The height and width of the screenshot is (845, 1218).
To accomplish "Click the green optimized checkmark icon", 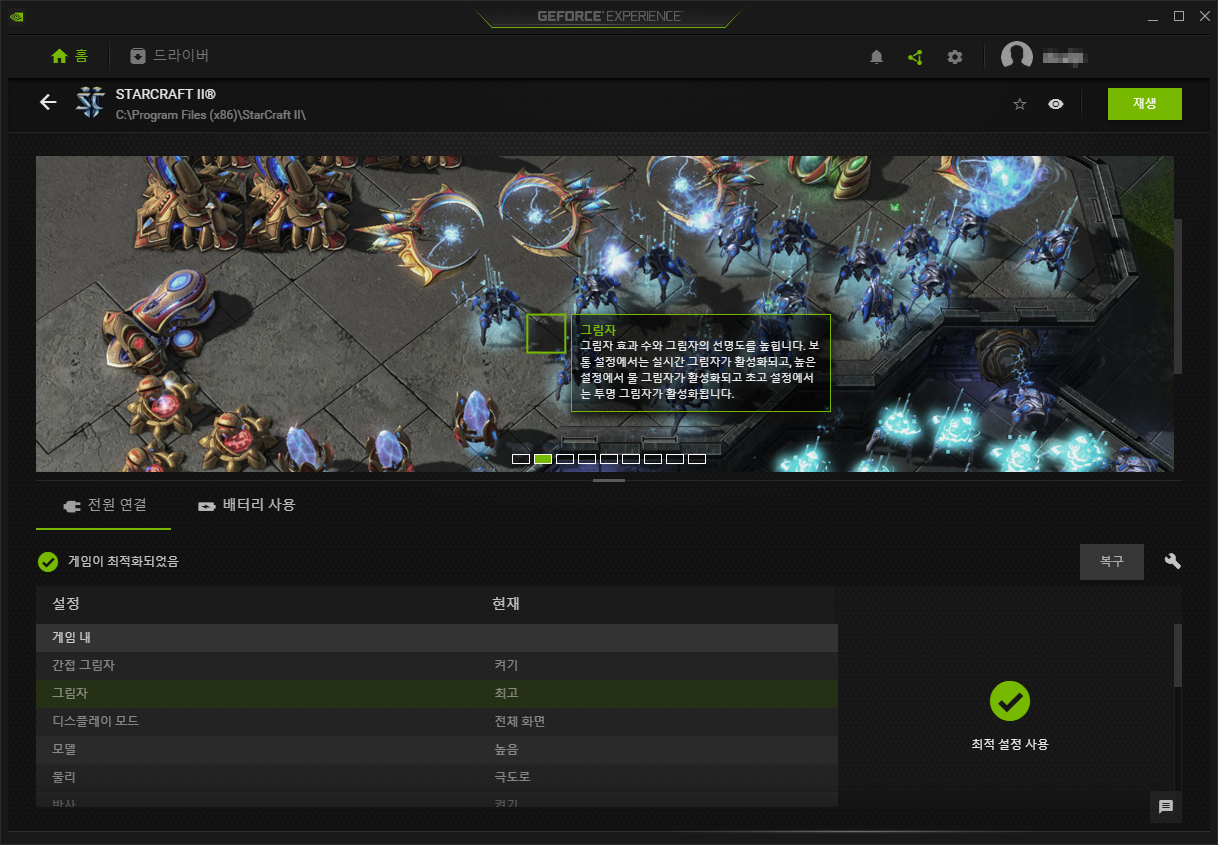I will point(47,562).
